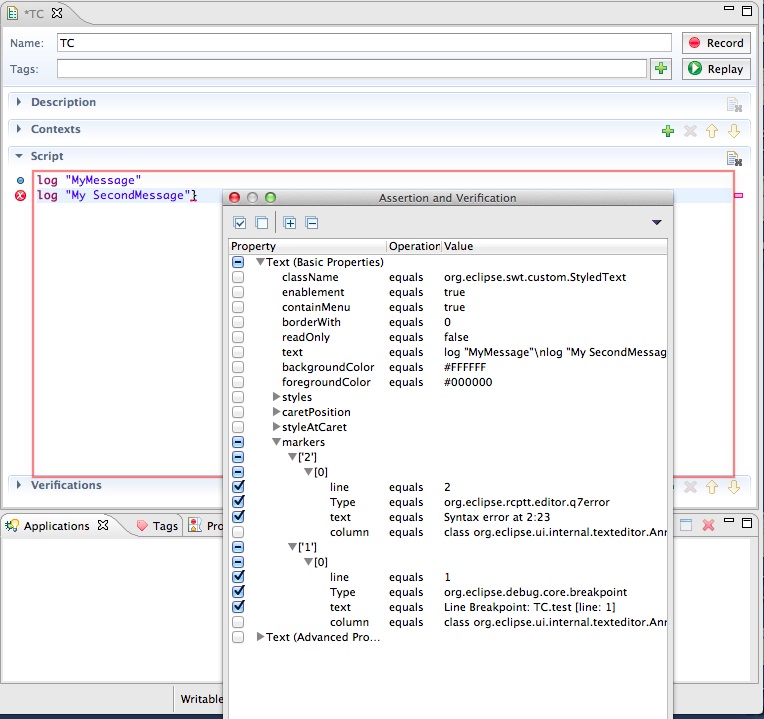The width and height of the screenshot is (764, 719).
Task: Open the assertion window view menu arrow
Action: (x=656, y=222)
